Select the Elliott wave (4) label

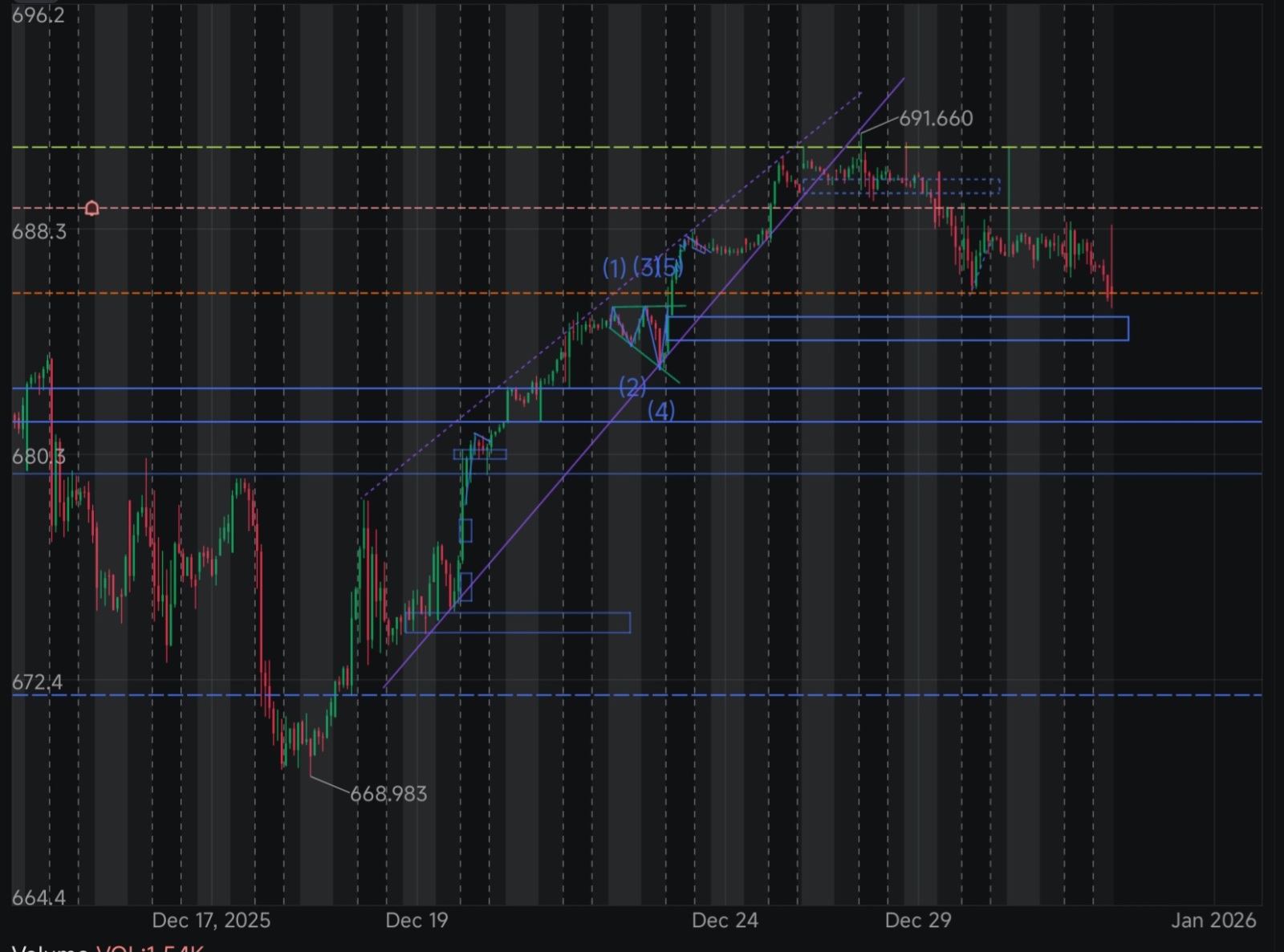click(661, 411)
